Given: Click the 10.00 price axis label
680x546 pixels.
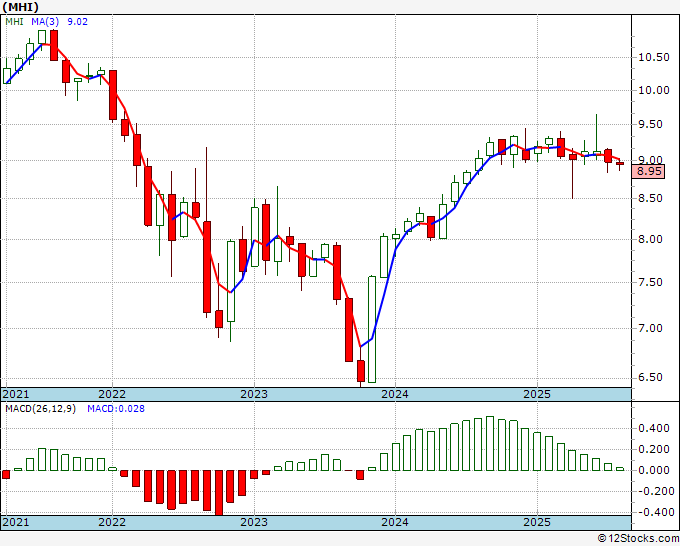Looking at the screenshot, I should tap(654, 90).
